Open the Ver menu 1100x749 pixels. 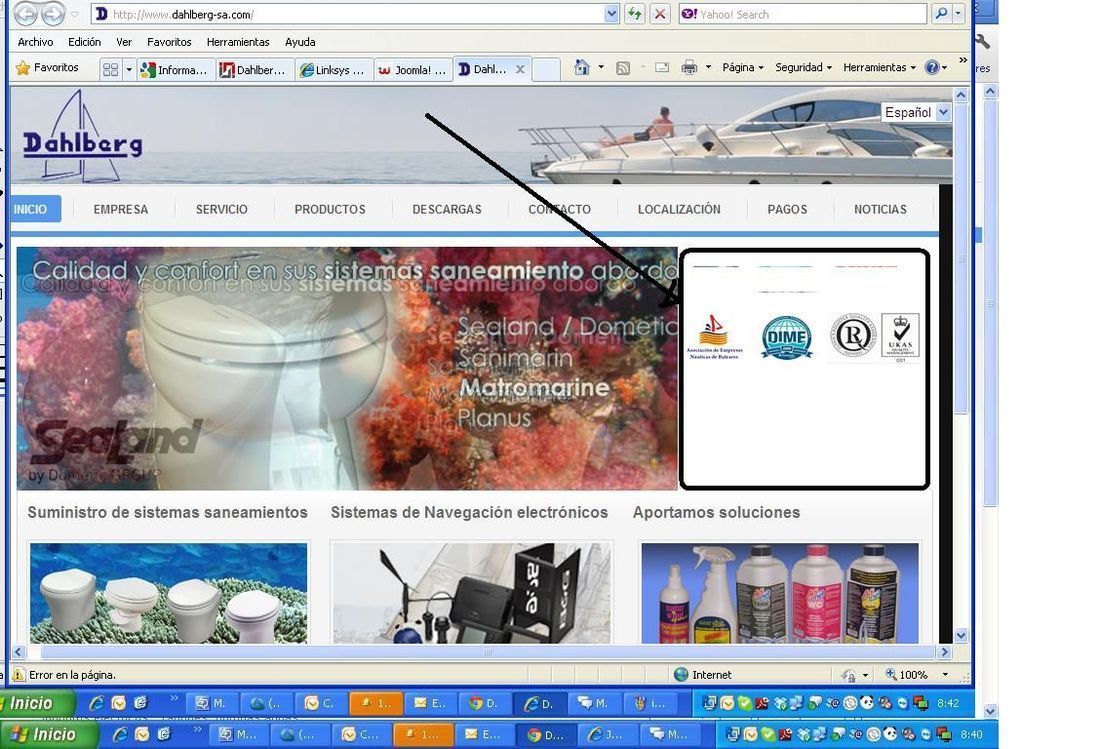124,42
